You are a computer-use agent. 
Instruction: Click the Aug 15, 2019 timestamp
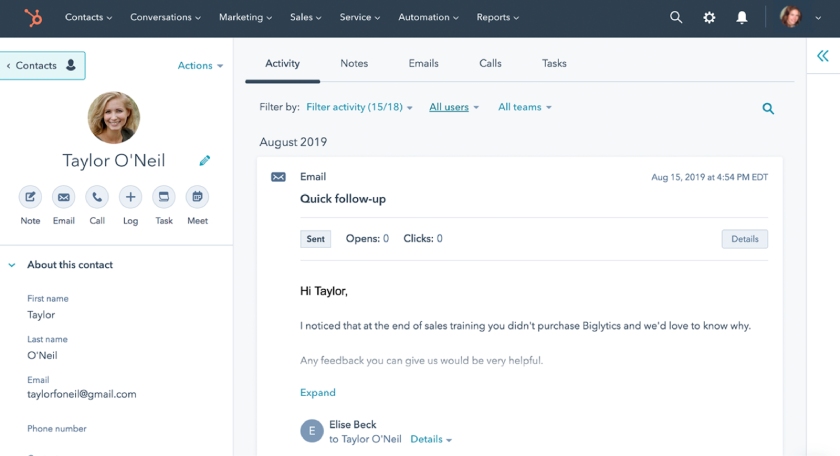click(709, 177)
